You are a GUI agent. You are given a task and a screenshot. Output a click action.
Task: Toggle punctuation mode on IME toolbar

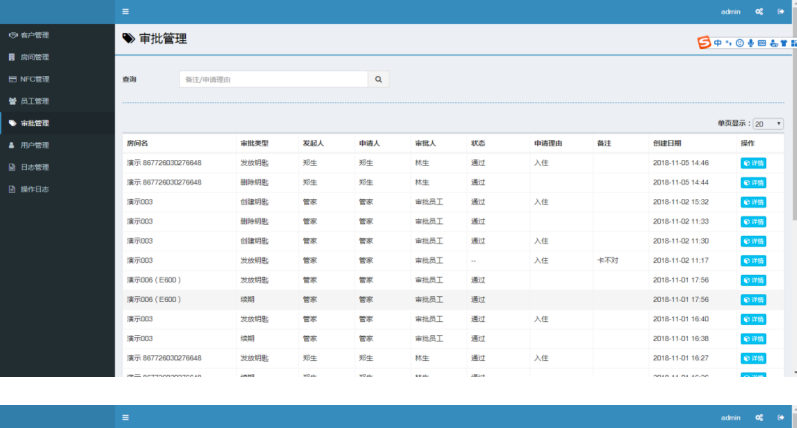tap(729, 43)
